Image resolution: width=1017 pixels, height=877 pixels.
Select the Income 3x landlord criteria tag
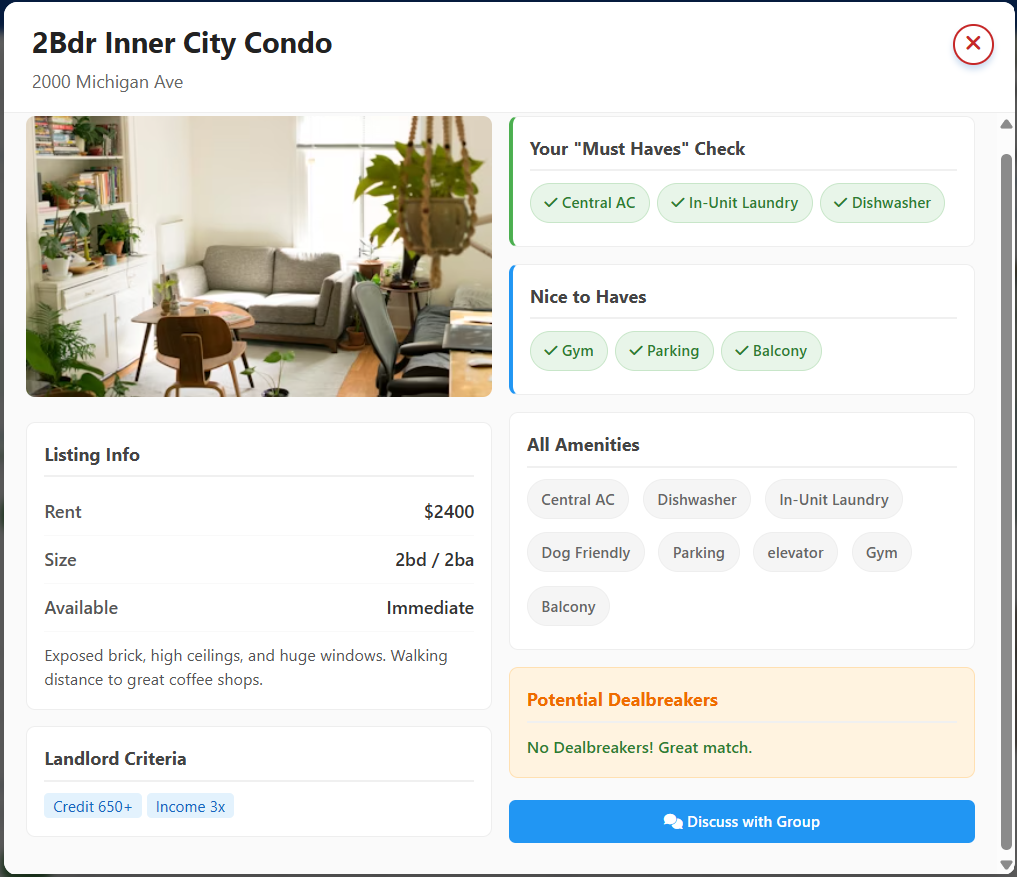(190, 805)
